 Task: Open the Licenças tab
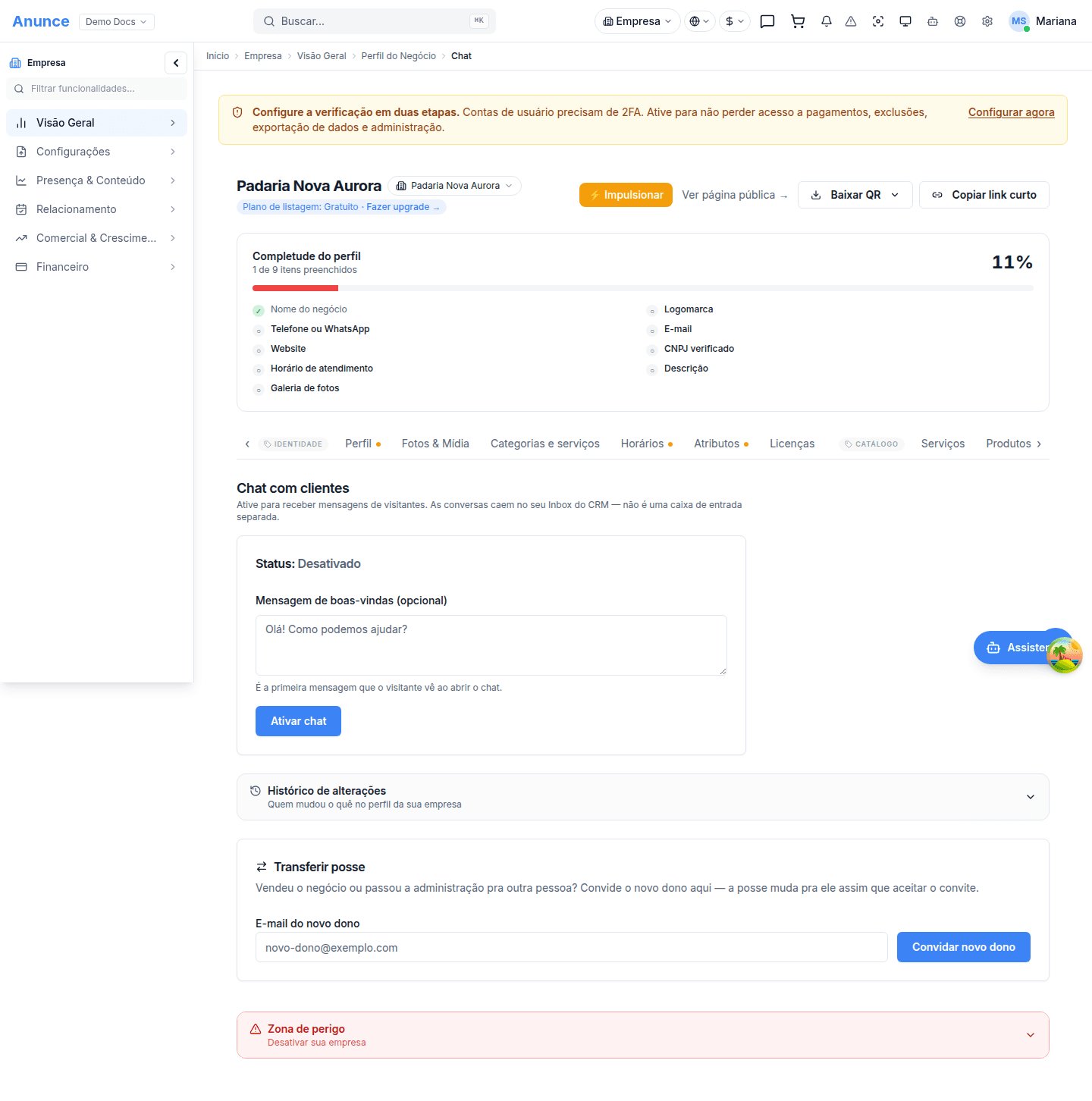click(792, 444)
